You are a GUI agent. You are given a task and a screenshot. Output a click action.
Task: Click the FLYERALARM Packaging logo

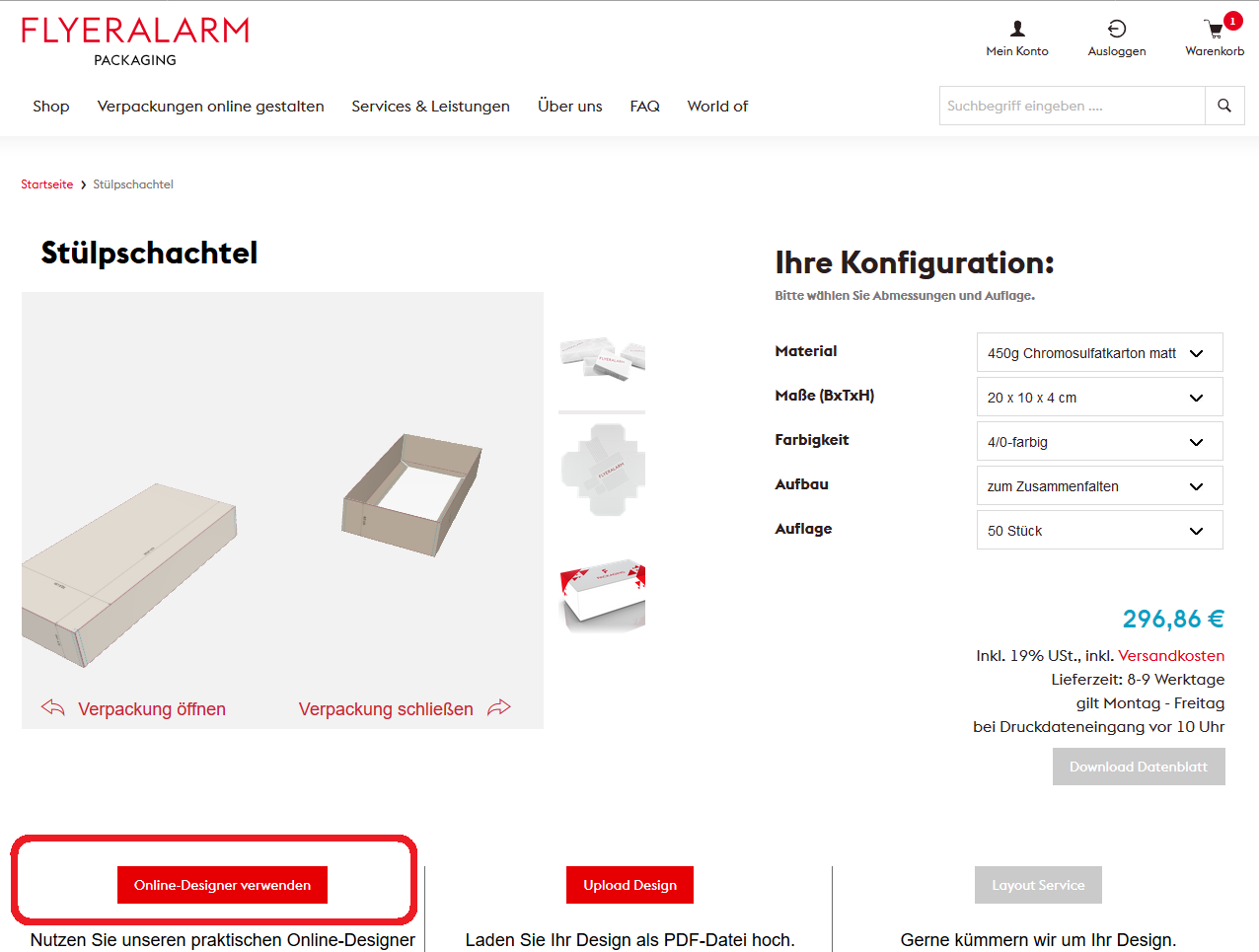point(135,42)
